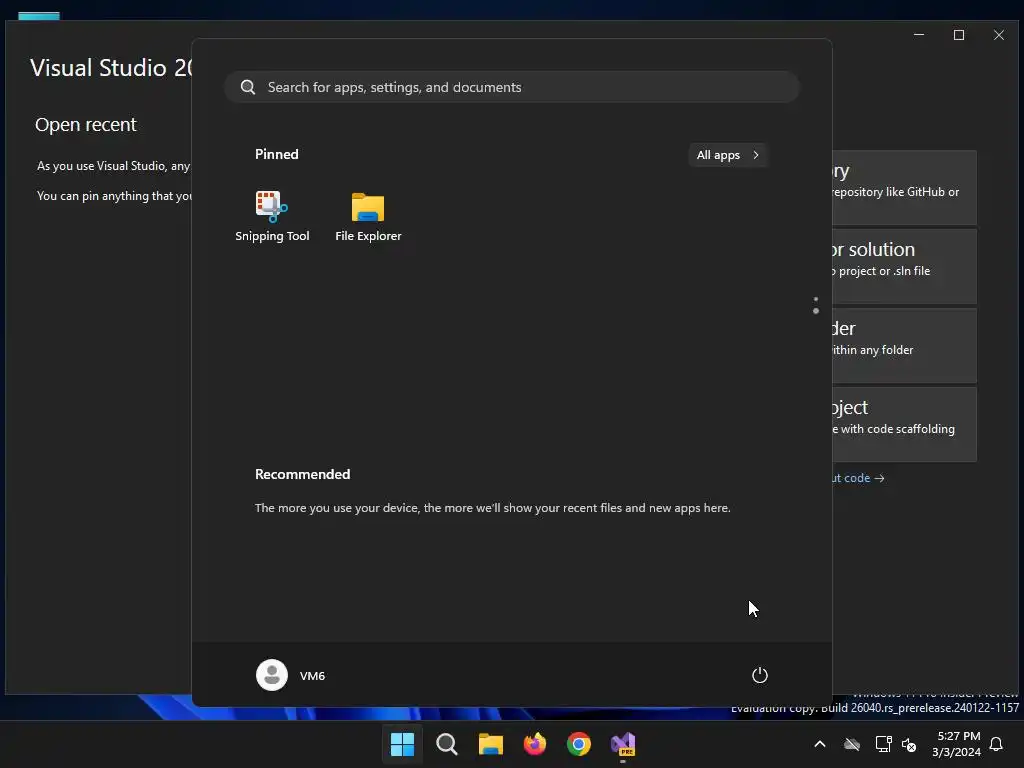1024x768 pixels.
Task: Click the power button in Start menu
Action: 759,675
